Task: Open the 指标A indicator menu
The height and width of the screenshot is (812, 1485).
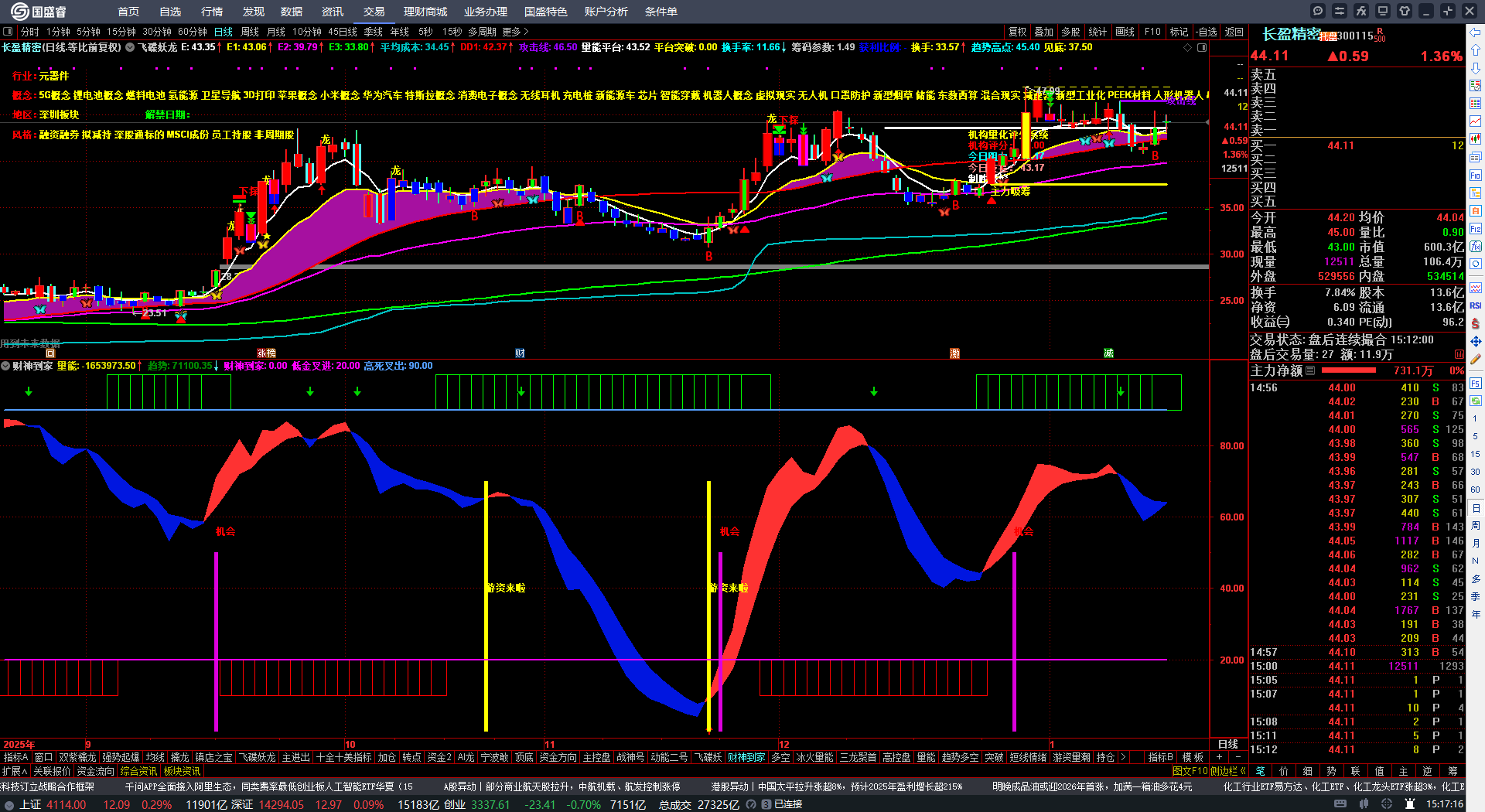Action: click(x=15, y=757)
